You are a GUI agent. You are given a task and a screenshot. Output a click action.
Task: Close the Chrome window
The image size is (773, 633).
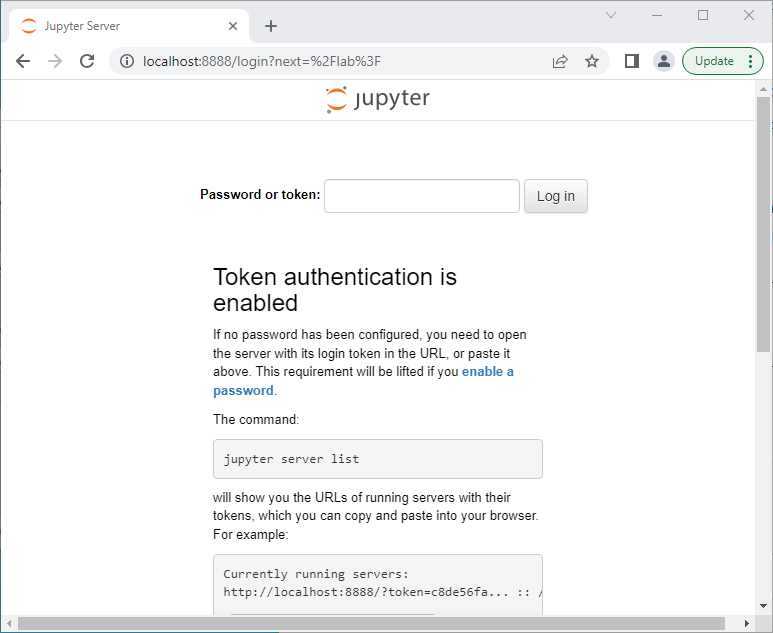click(749, 15)
